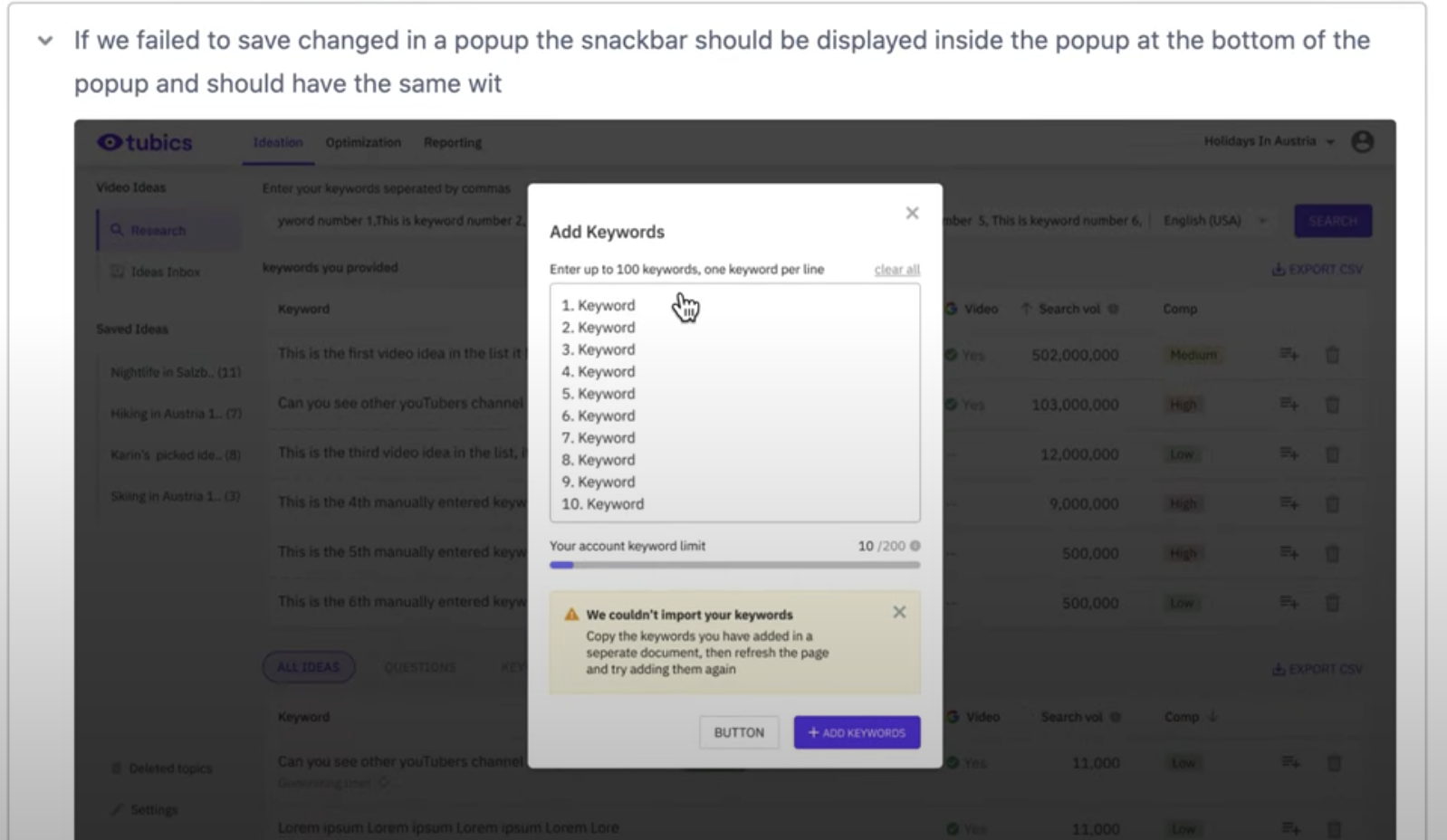
Task: Toggle the ALL IDEAS filter pill
Action: 309,667
